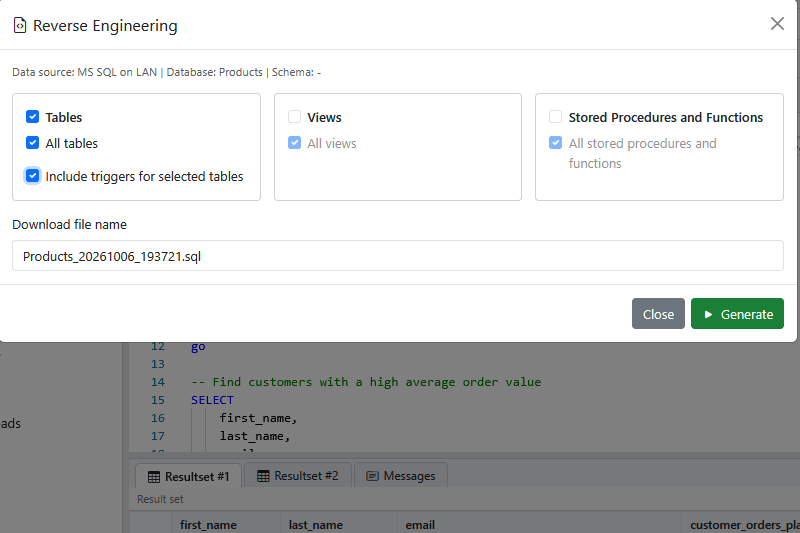Click the go statement on line 12

coord(198,346)
